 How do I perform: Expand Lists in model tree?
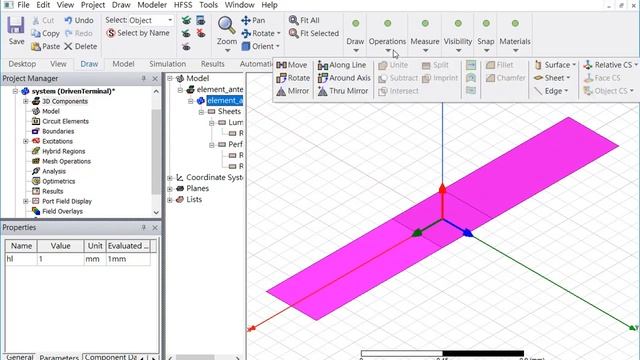coord(170,200)
